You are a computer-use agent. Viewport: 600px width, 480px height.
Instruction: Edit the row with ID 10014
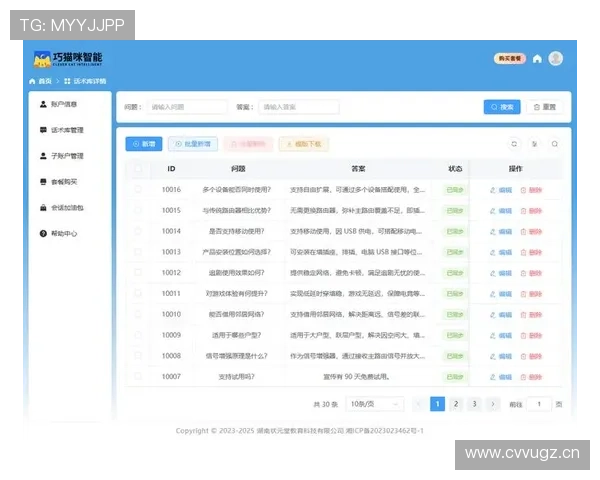[501, 232]
